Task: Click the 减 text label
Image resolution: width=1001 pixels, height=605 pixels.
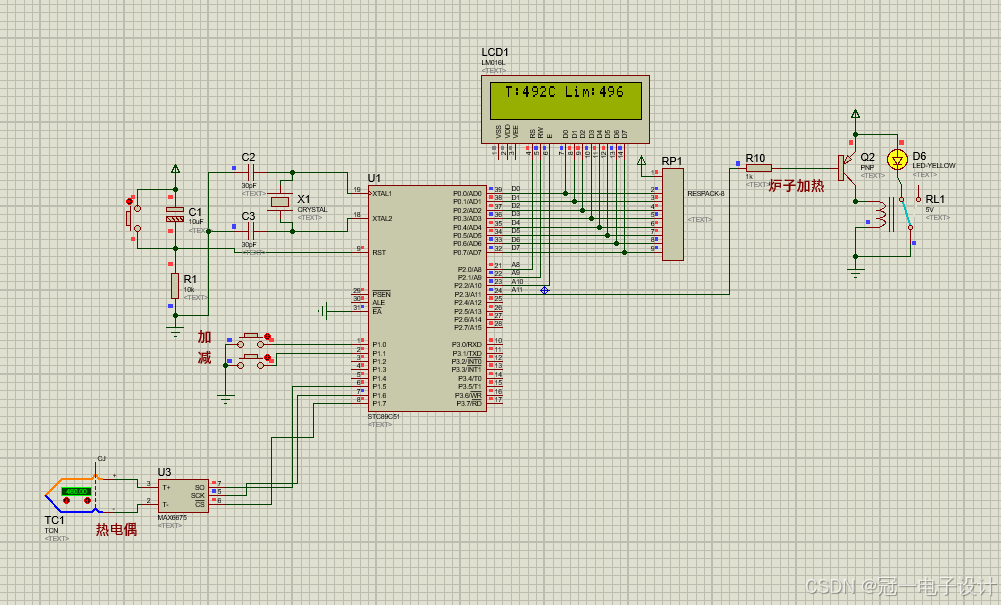Action: (x=204, y=357)
